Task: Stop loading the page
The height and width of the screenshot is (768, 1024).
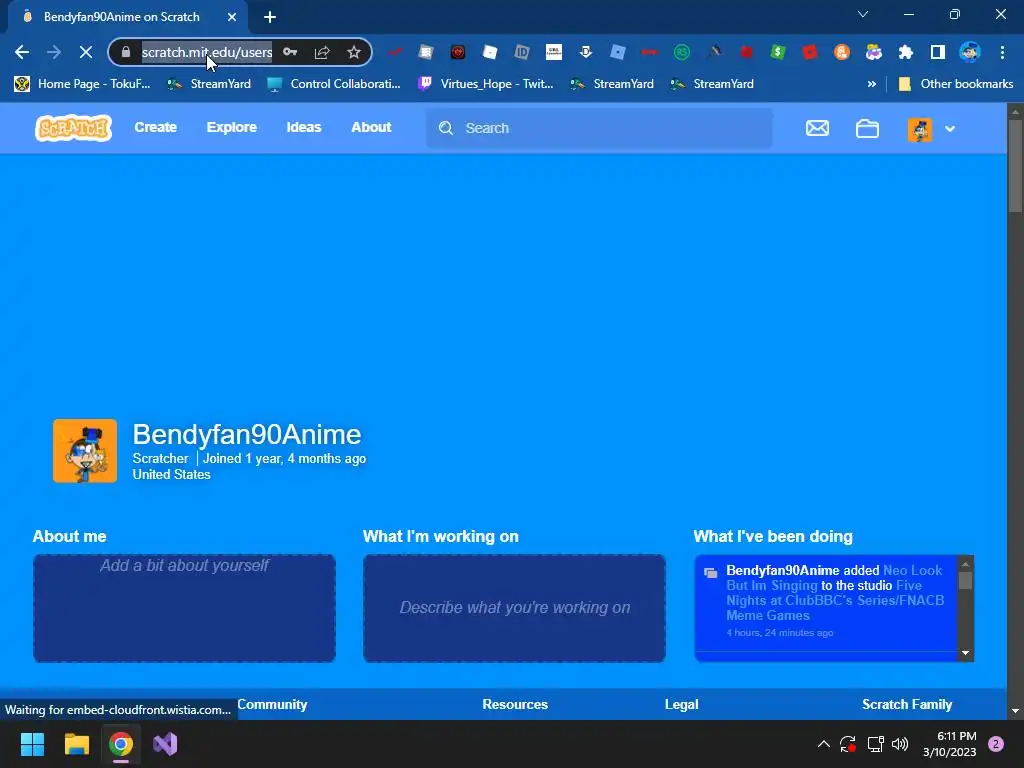Action: 86,52
